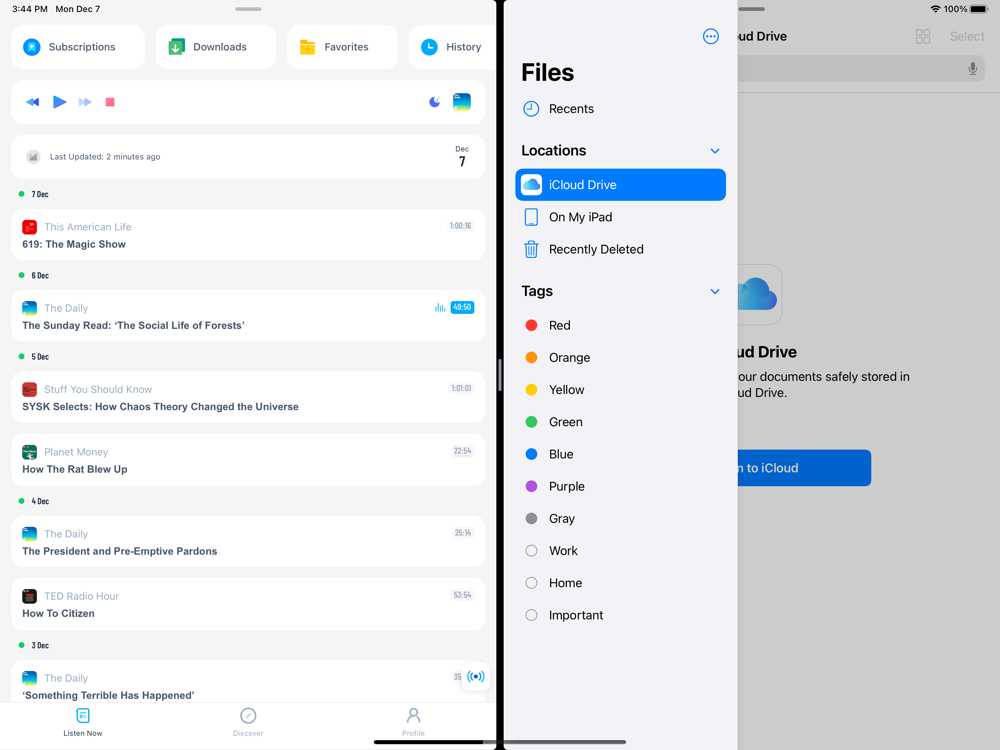Switch Files view with grid icon
This screenshot has width=1000, height=750.
(923, 36)
